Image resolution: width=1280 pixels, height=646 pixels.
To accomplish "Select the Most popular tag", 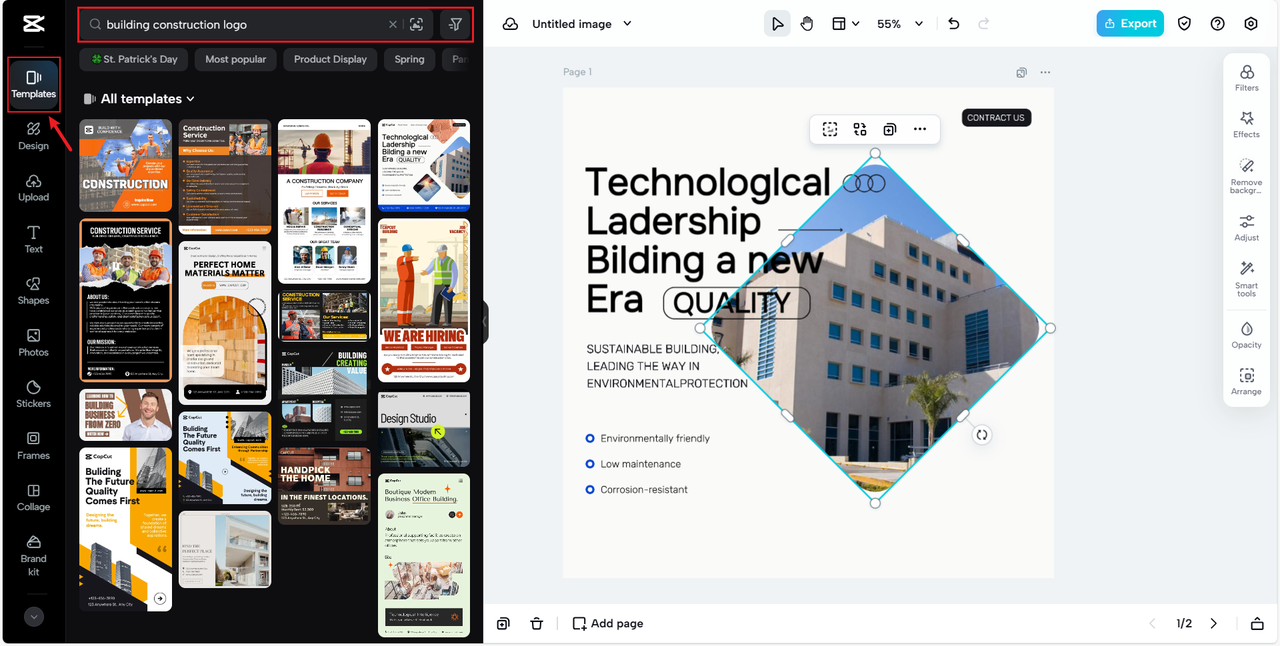I will pos(236,59).
